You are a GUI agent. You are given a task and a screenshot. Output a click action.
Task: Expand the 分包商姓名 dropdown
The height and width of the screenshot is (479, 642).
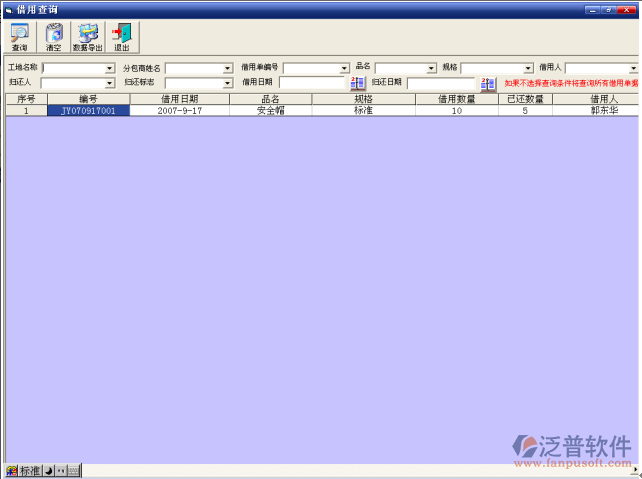pyautogui.click(x=228, y=68)
